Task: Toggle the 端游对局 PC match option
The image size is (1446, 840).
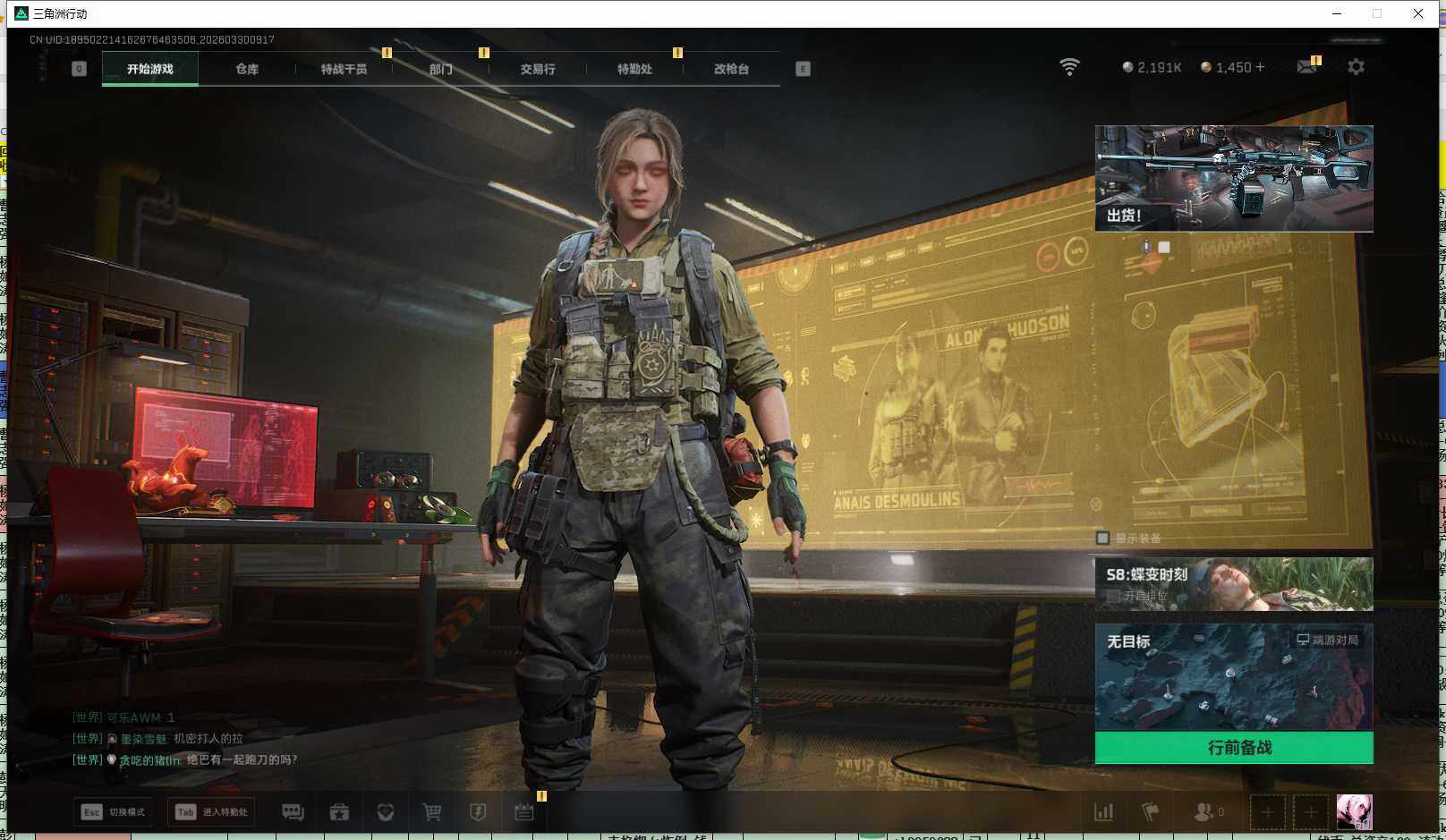Action: [x=1328, y=640]
